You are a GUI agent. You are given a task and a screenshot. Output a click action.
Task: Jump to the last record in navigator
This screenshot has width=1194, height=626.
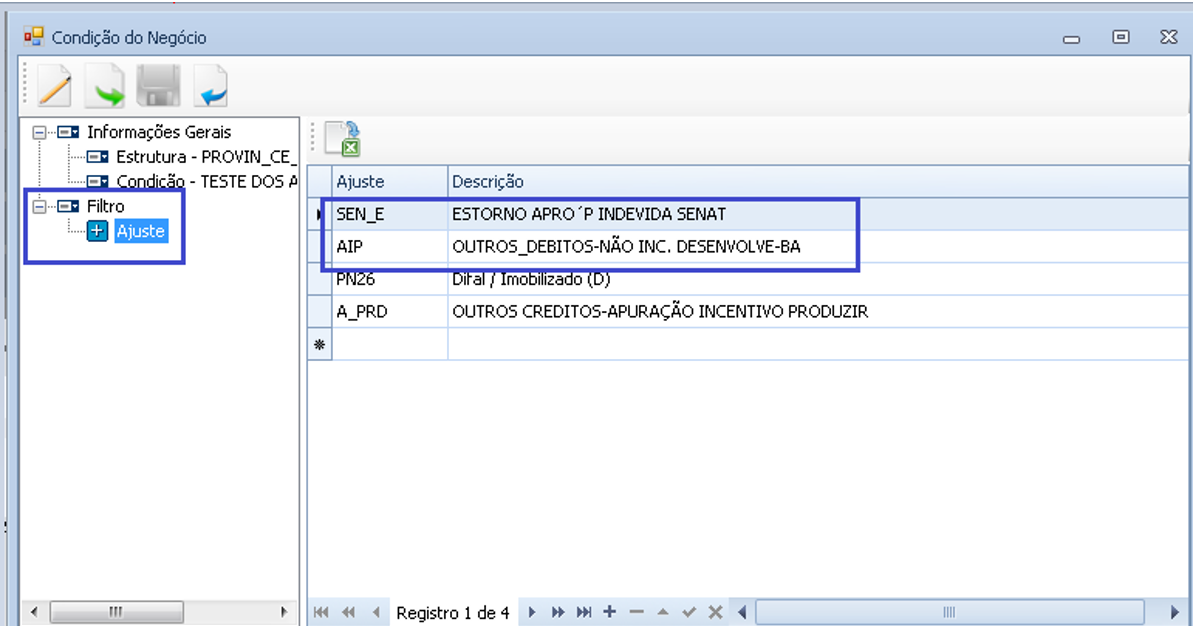coord(584,612)
